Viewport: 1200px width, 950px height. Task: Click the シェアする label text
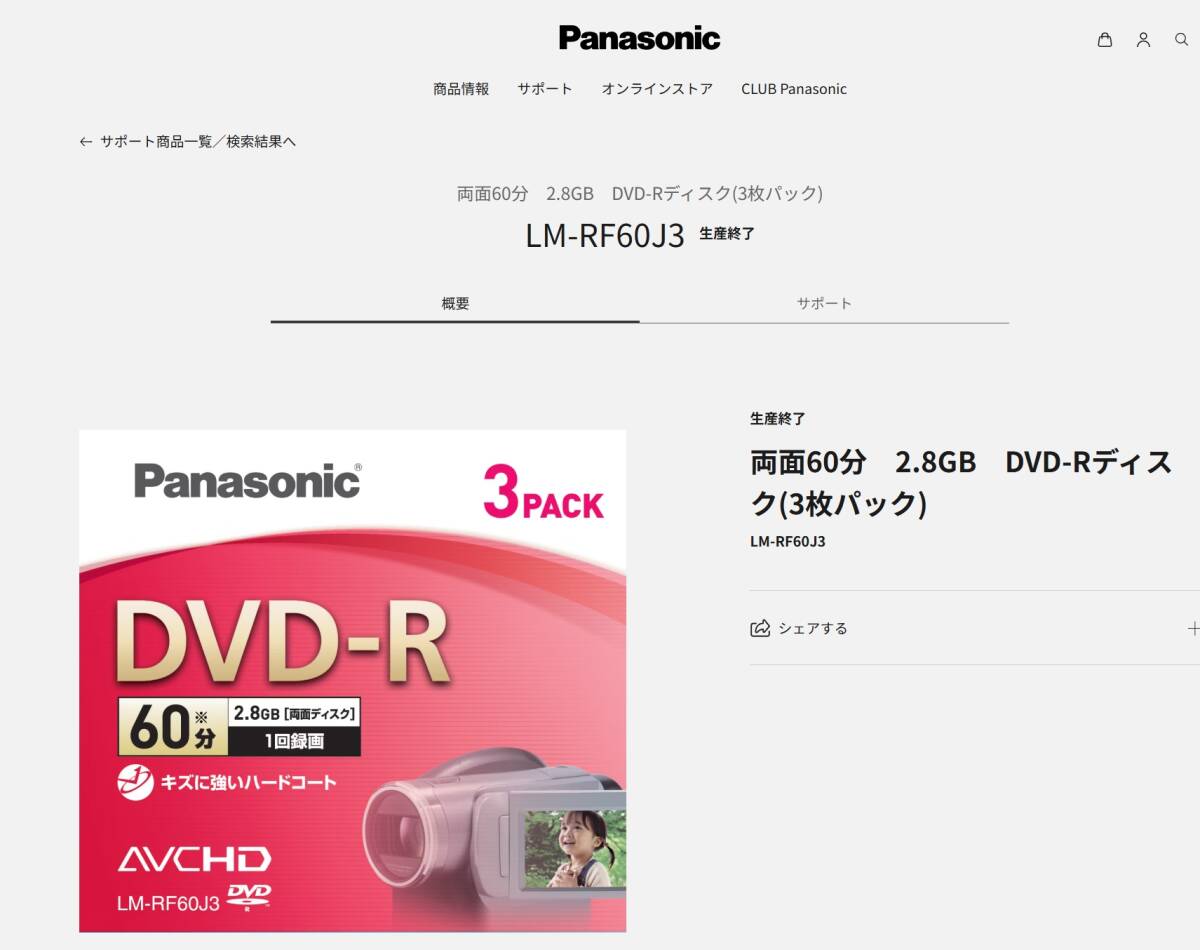813,628
